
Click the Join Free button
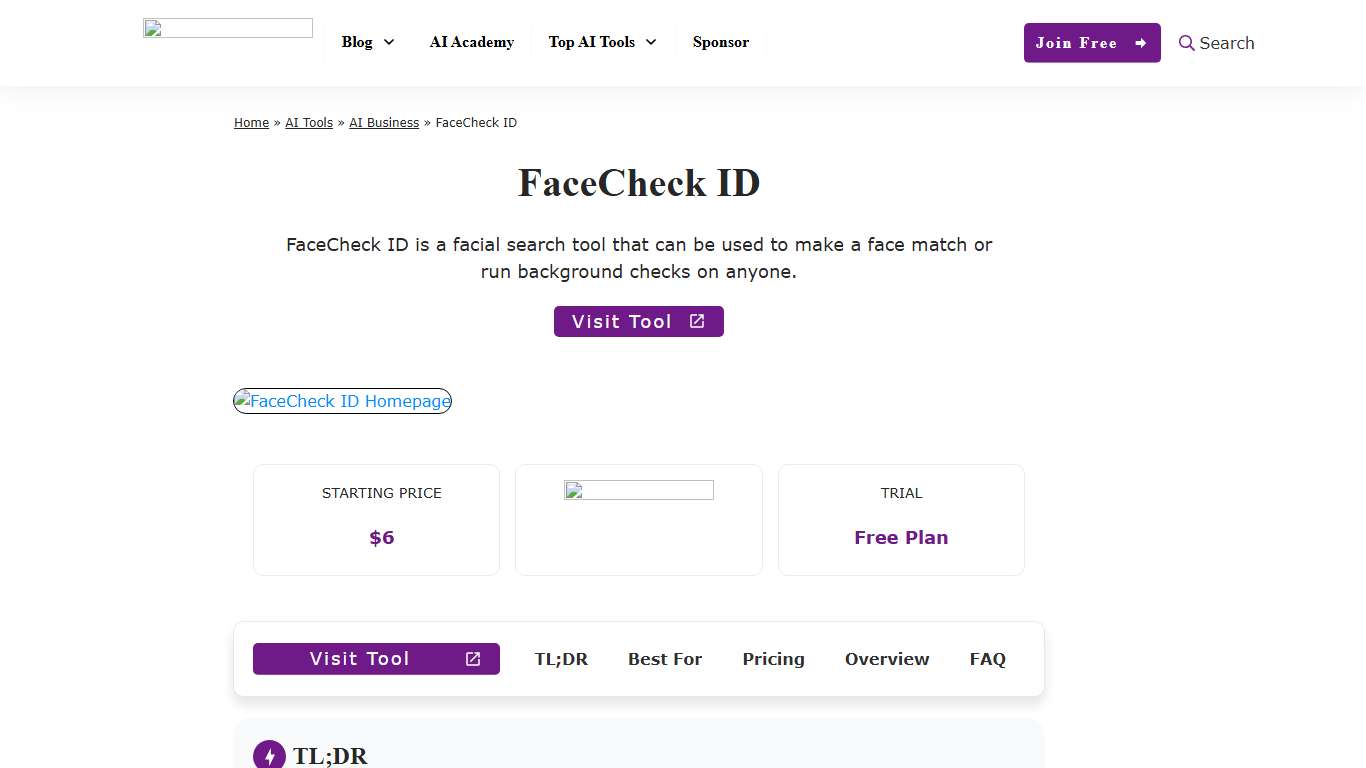(x=1092, y=43)
